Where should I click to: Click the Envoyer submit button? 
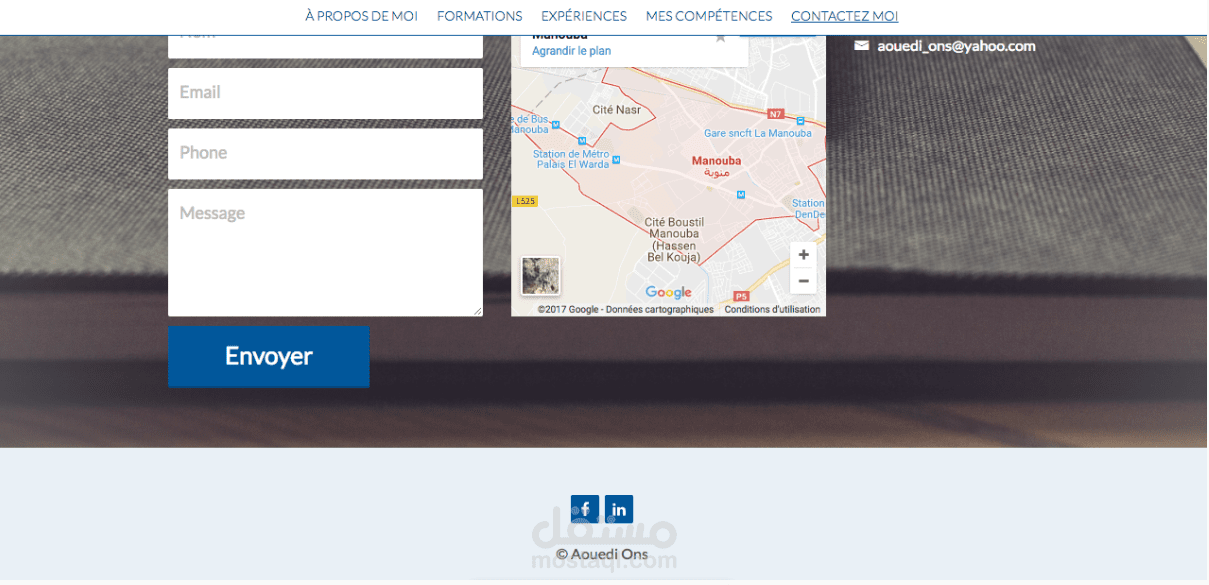[269, 356]
